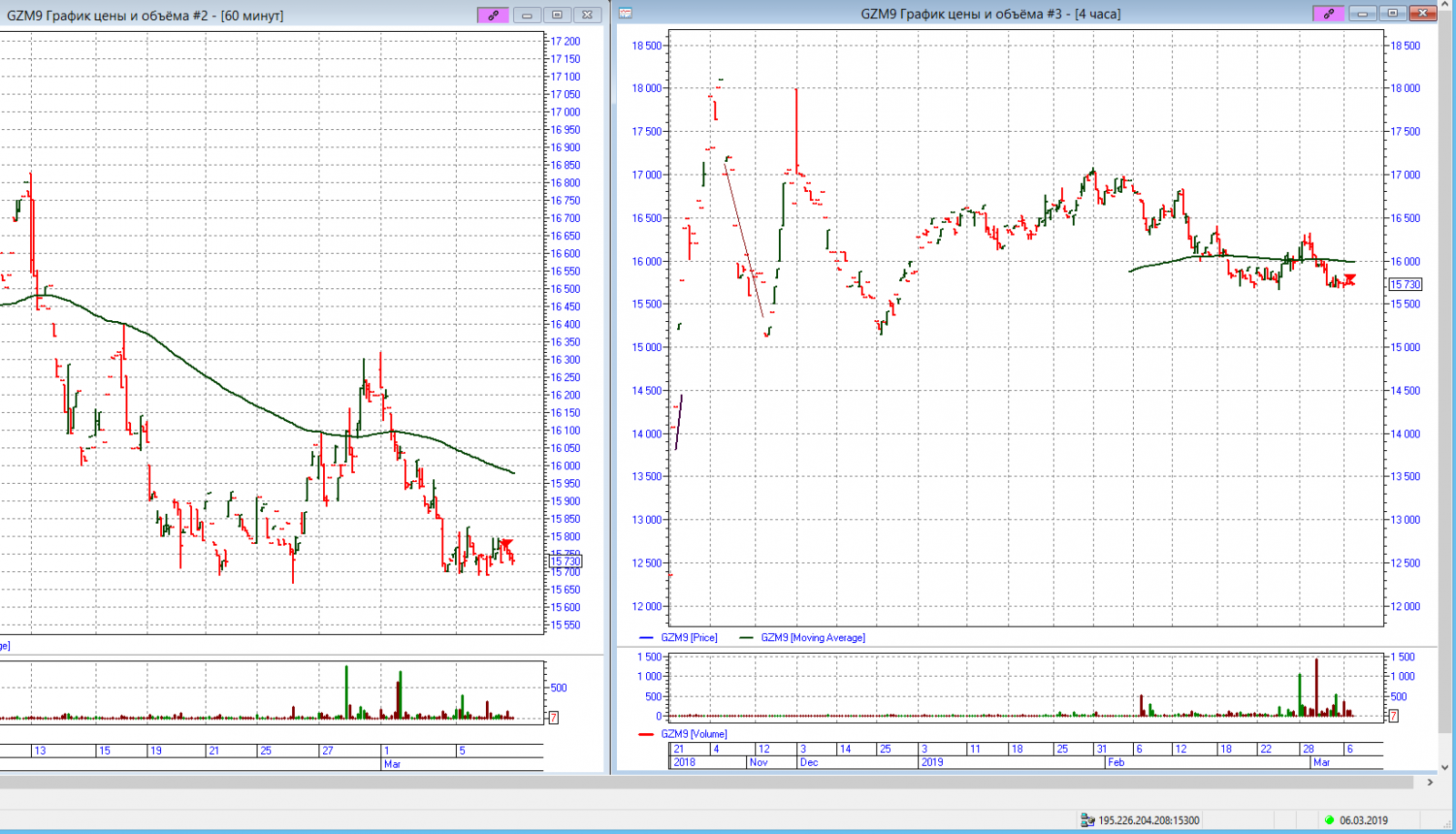Select the GZM9 [Volume] legend entry
This screenshot has height=834, width=1456.
coord(693,734)
